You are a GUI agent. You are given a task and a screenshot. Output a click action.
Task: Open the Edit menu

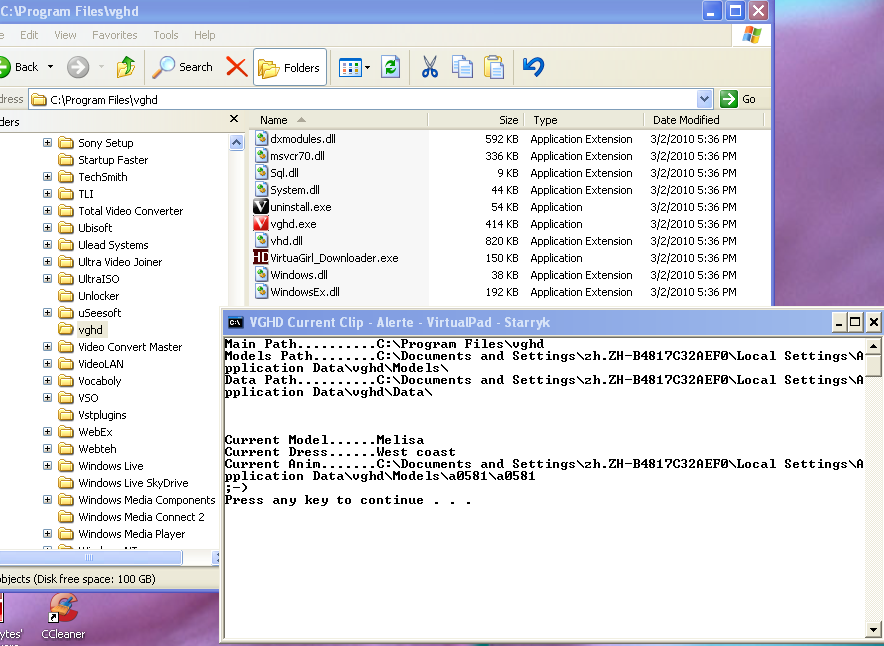(x=29, y=35)
